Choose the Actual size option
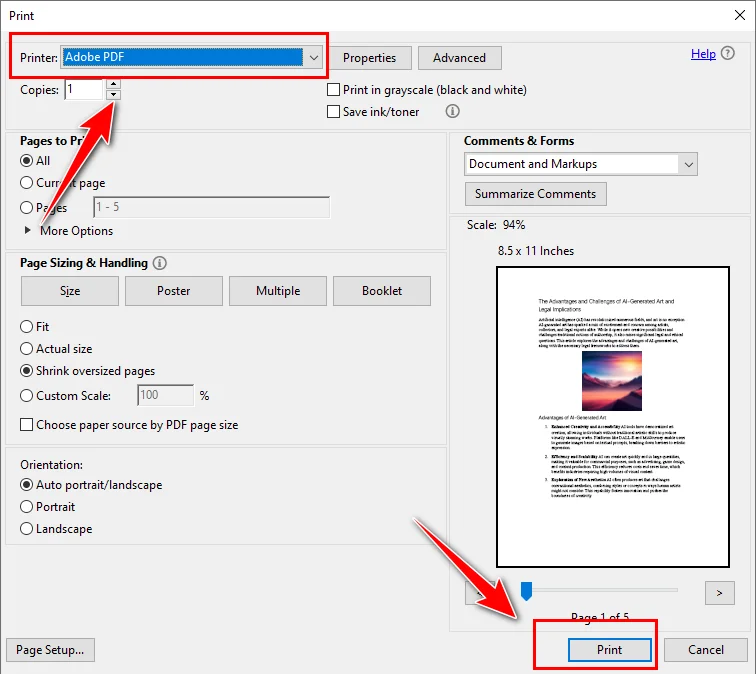 tap(27, 349)
